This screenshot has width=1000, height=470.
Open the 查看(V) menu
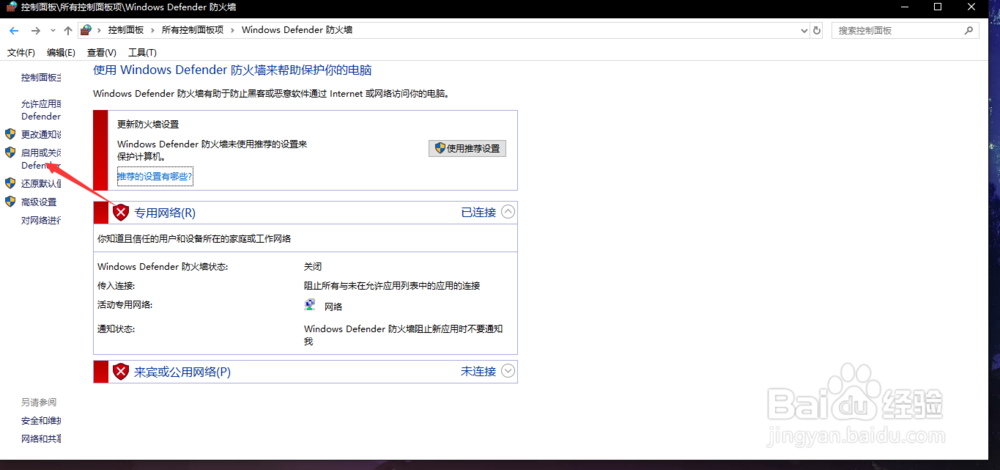pos(101,52)
